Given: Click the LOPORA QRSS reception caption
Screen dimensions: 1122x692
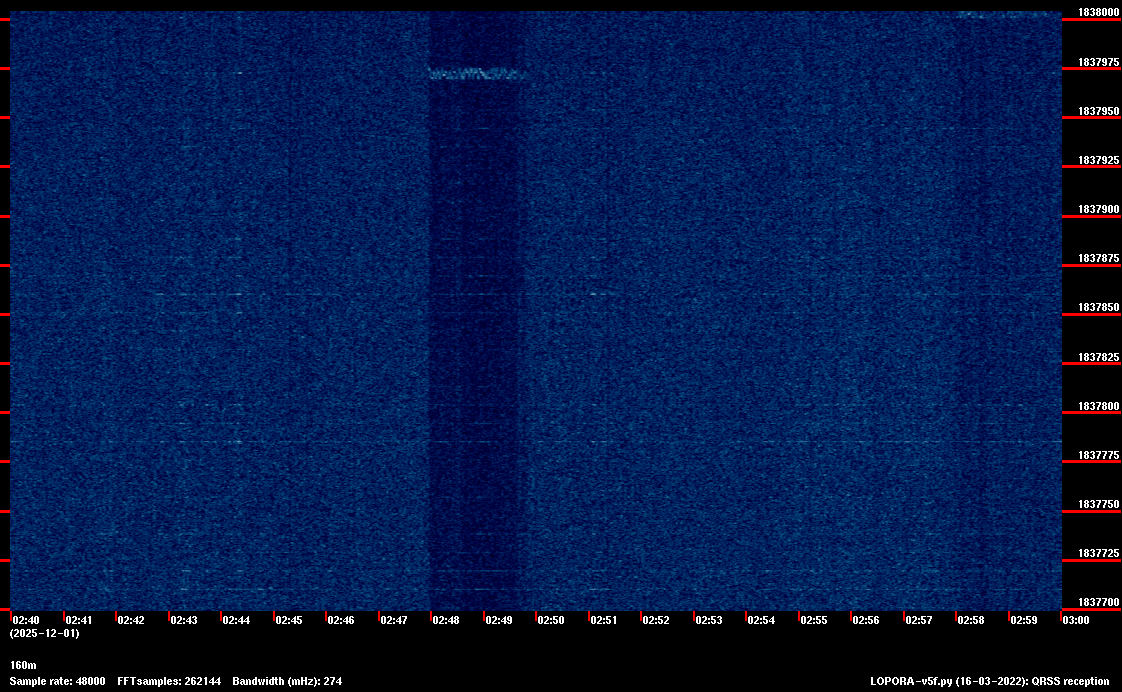Looking at the screenshot, I should pos(990,681).
